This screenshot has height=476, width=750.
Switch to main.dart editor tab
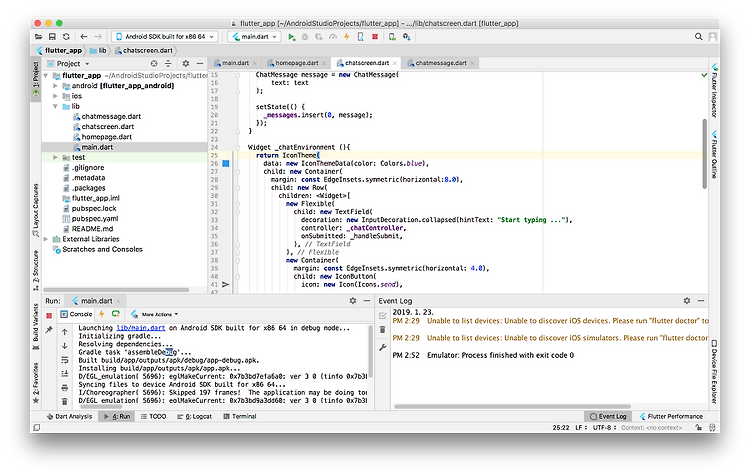coord(235,63)
